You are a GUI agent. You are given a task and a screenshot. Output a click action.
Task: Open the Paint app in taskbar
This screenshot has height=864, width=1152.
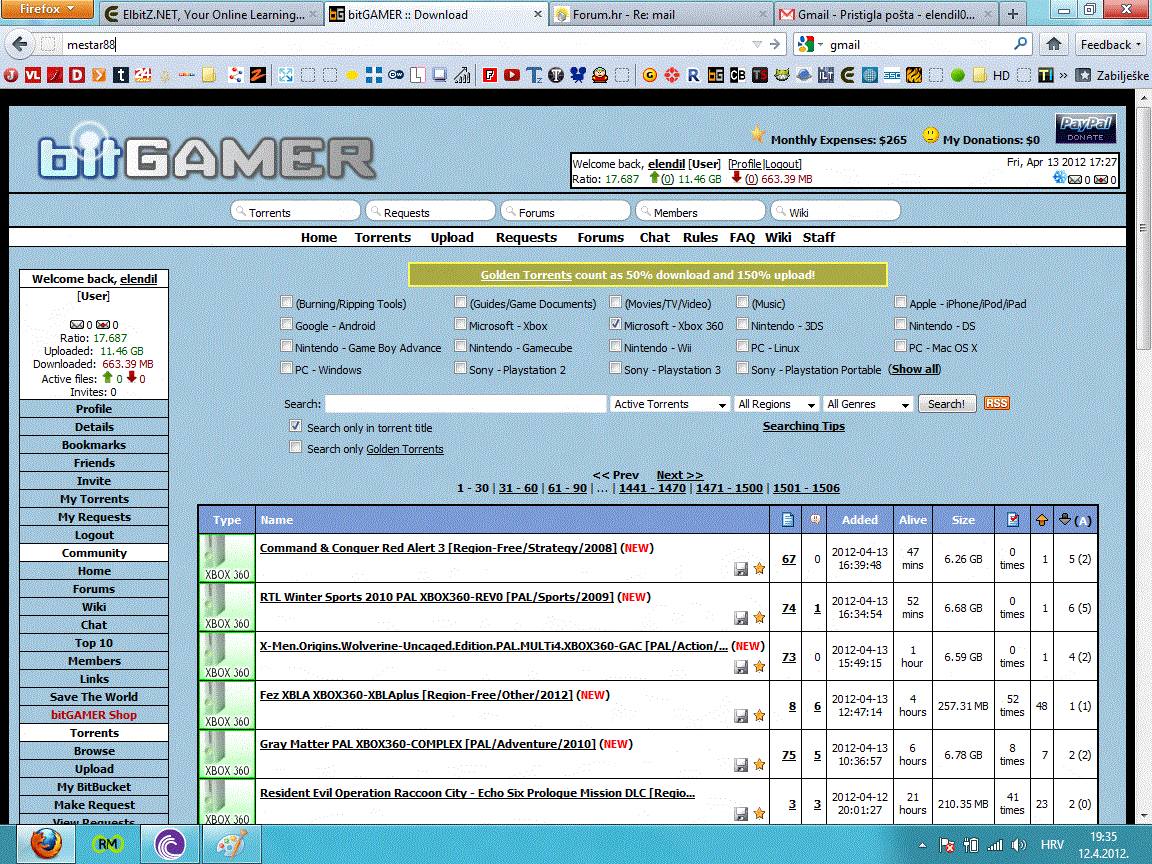(x=231, y=844)
